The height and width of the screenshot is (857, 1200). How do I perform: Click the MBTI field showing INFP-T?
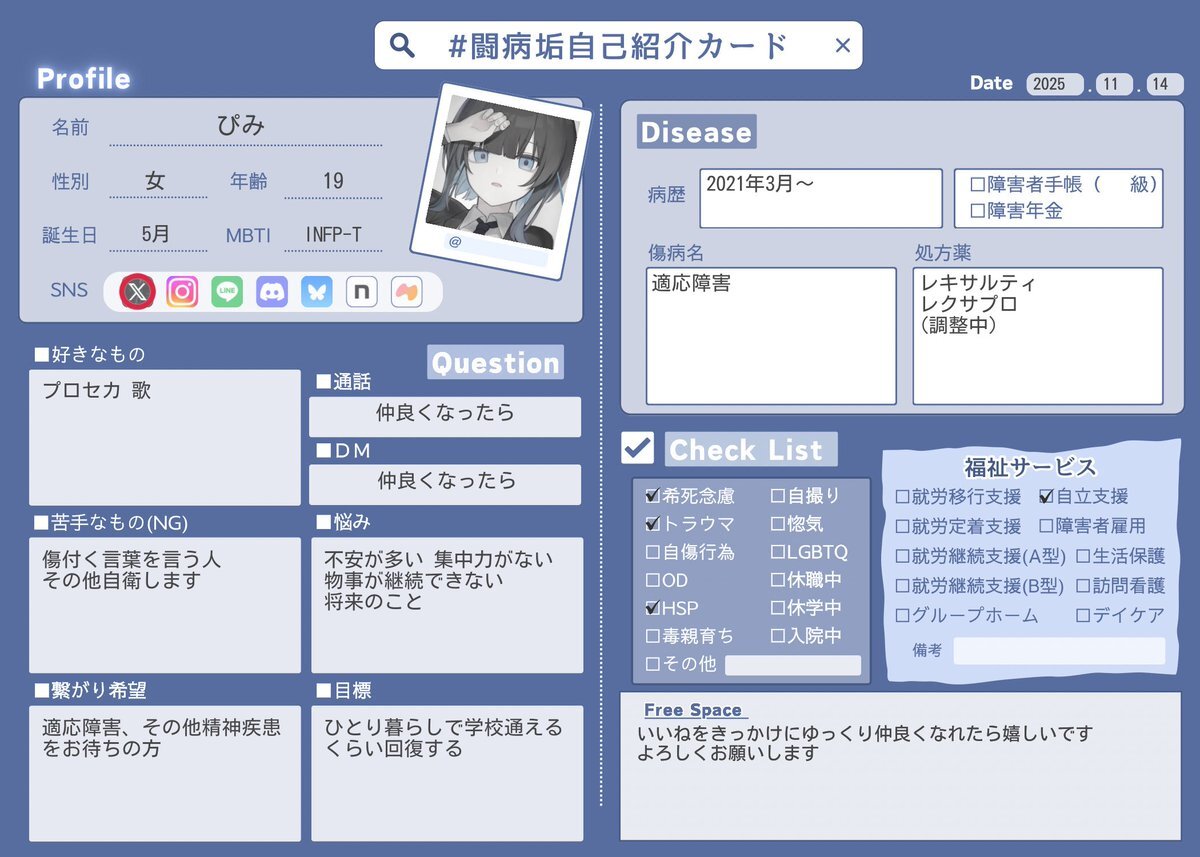(x=333, y=235)
